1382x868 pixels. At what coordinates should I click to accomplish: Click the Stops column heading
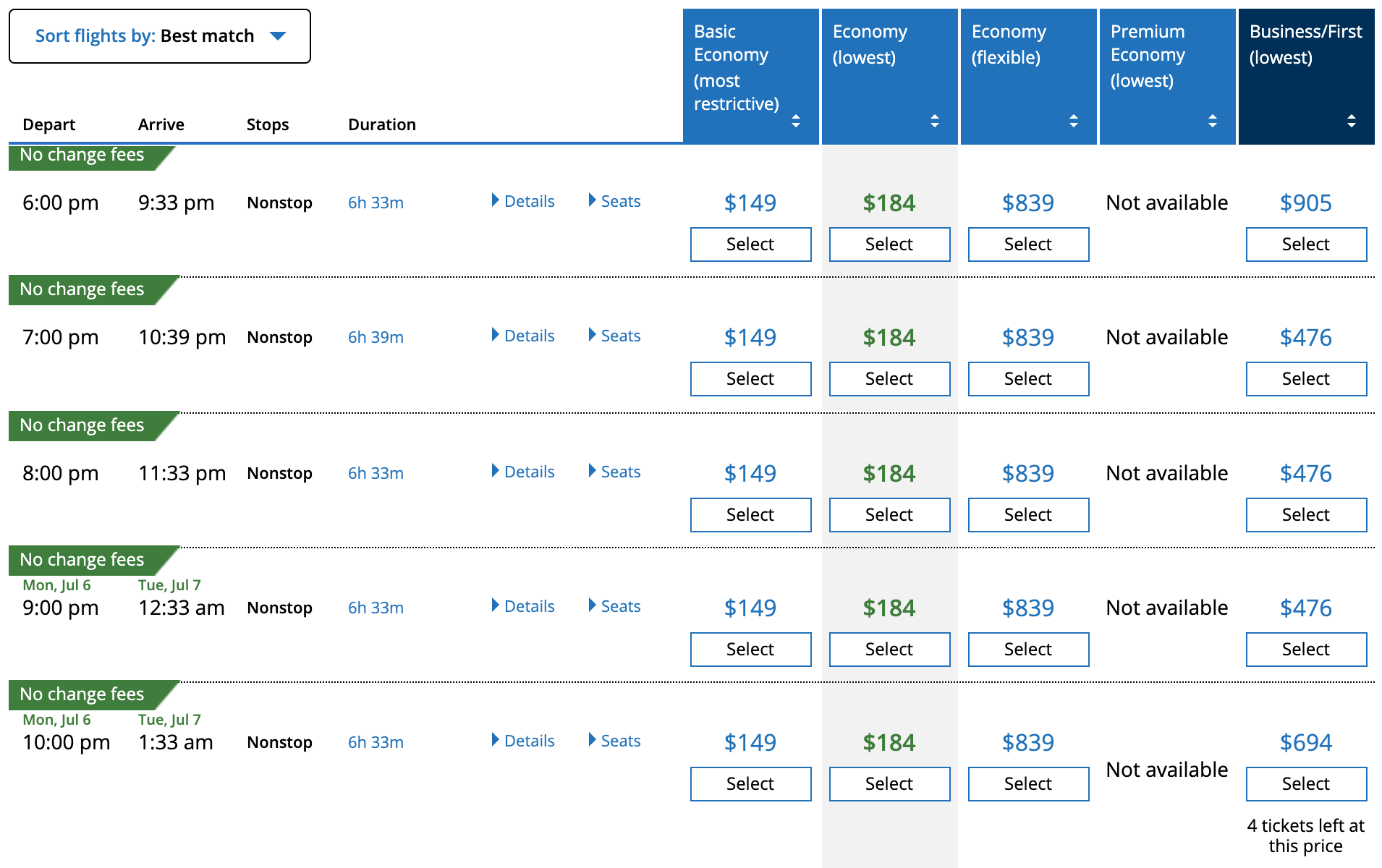[x=268, y=125]
